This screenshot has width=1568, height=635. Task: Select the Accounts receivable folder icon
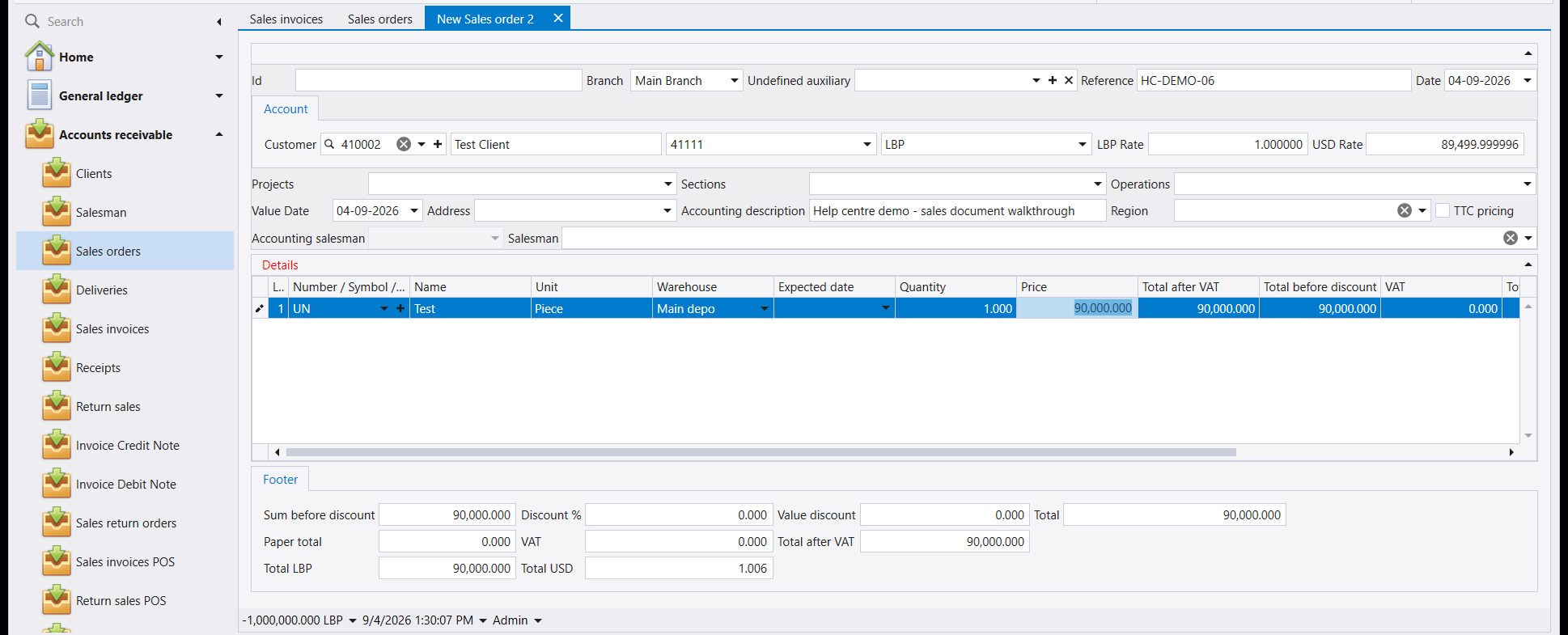[39, 134]
